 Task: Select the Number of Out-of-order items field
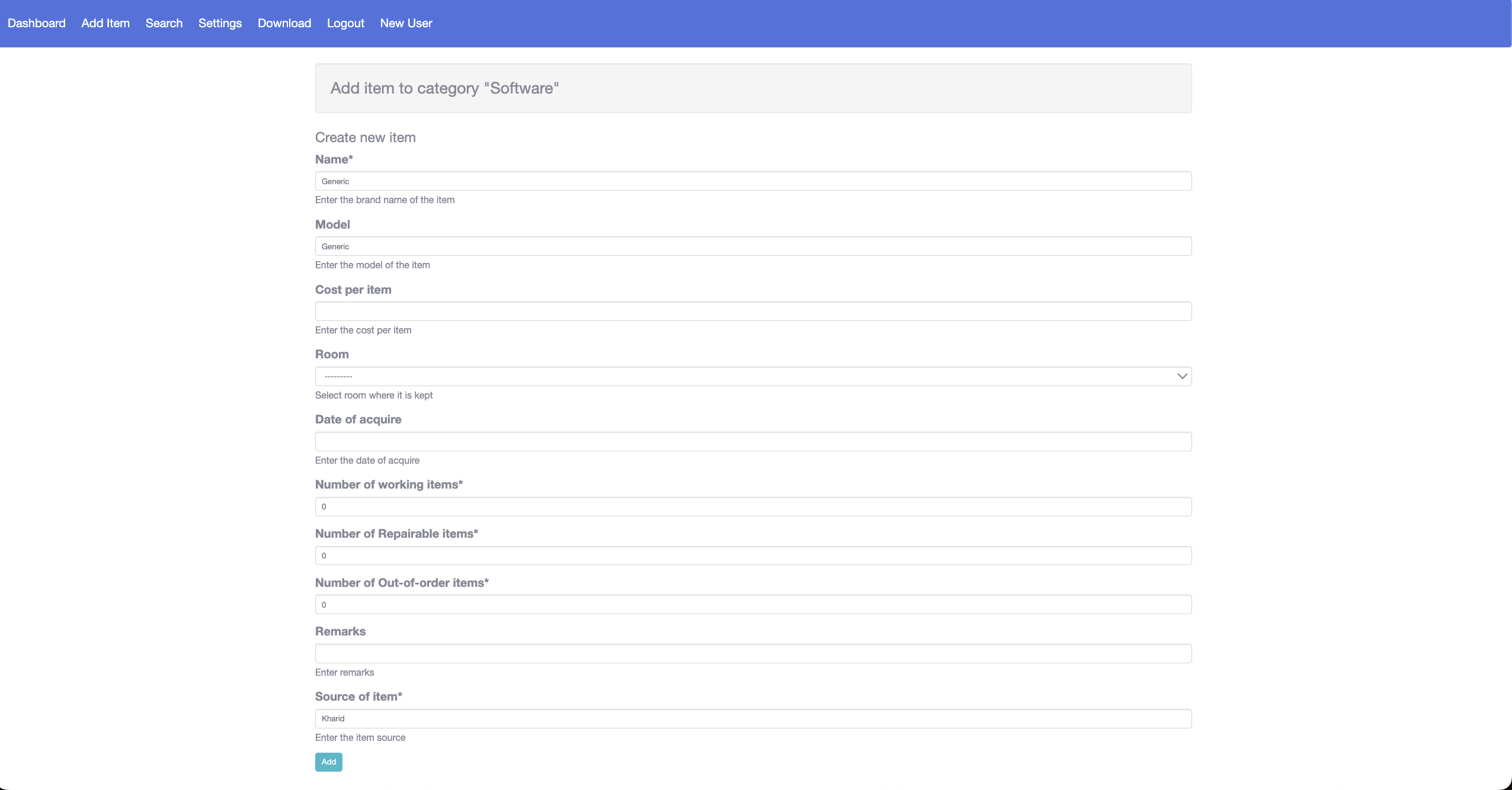pos(752,605)
